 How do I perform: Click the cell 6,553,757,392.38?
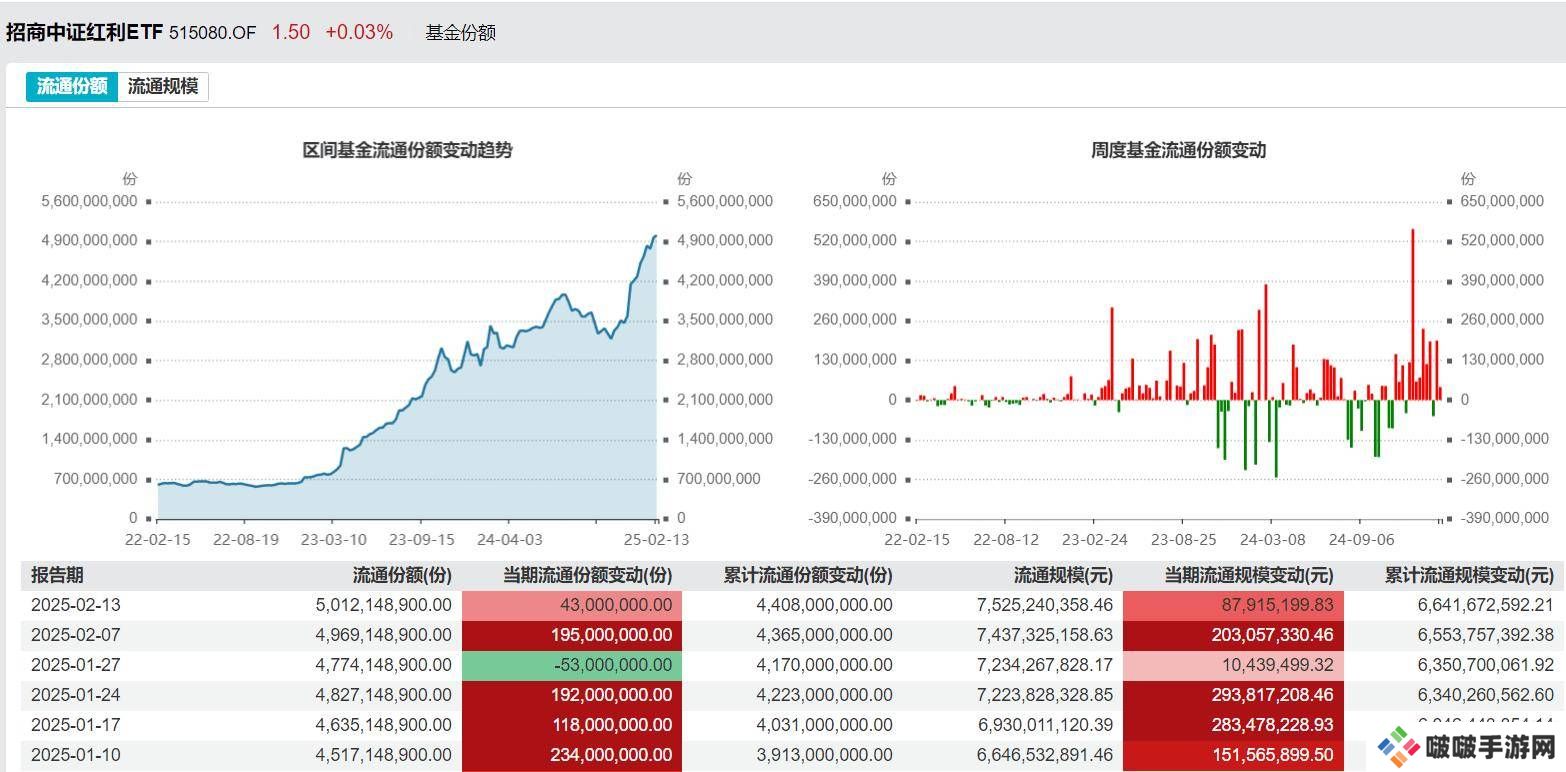click(x=1485, y=635)
